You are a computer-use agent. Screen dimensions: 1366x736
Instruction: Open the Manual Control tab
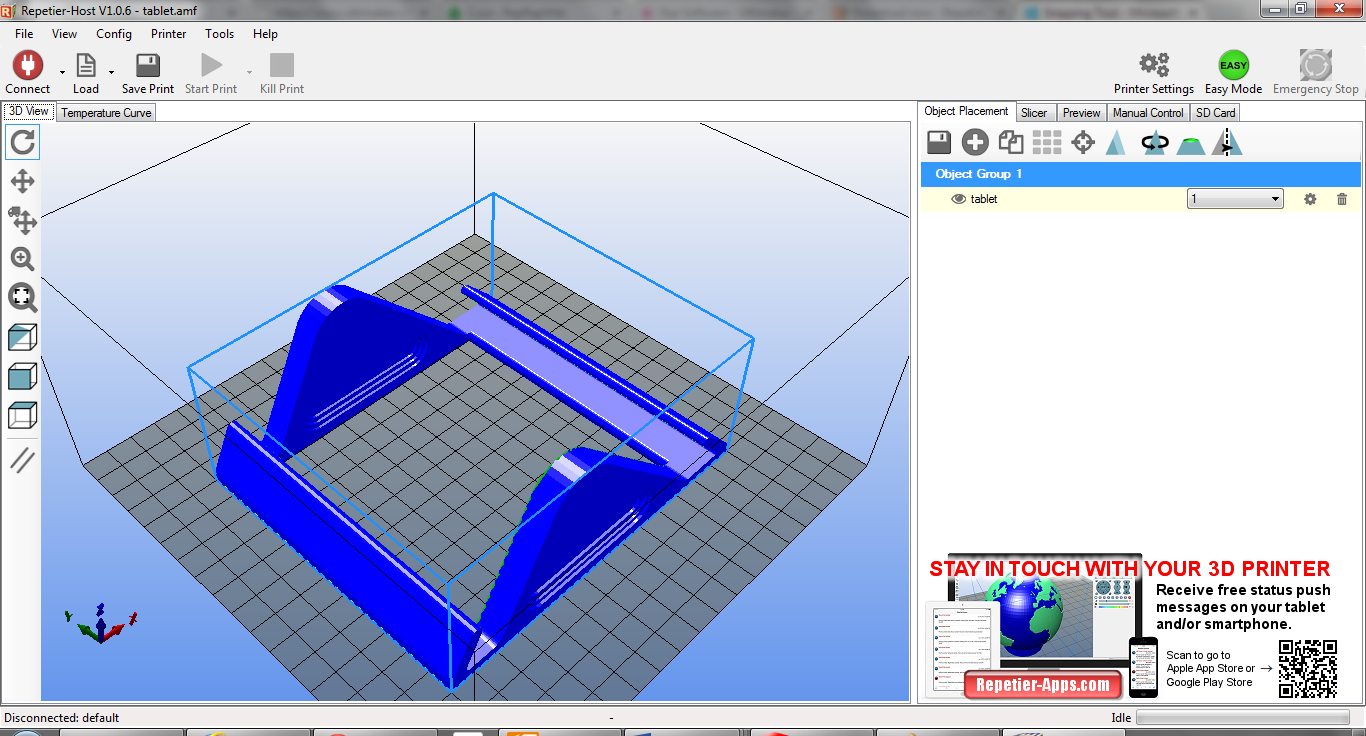[1148, 113]
